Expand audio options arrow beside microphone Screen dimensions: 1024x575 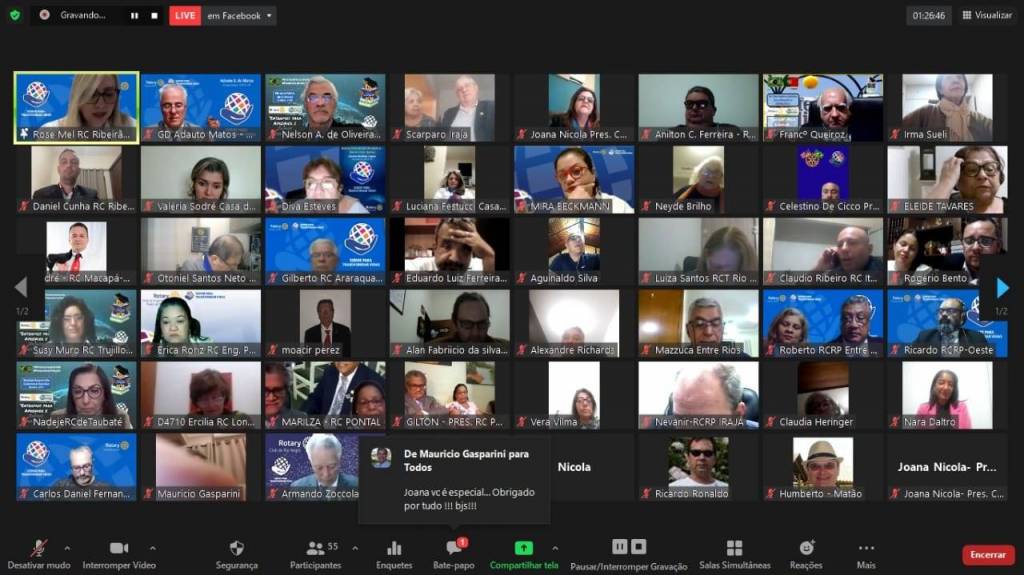pos(68,548)
